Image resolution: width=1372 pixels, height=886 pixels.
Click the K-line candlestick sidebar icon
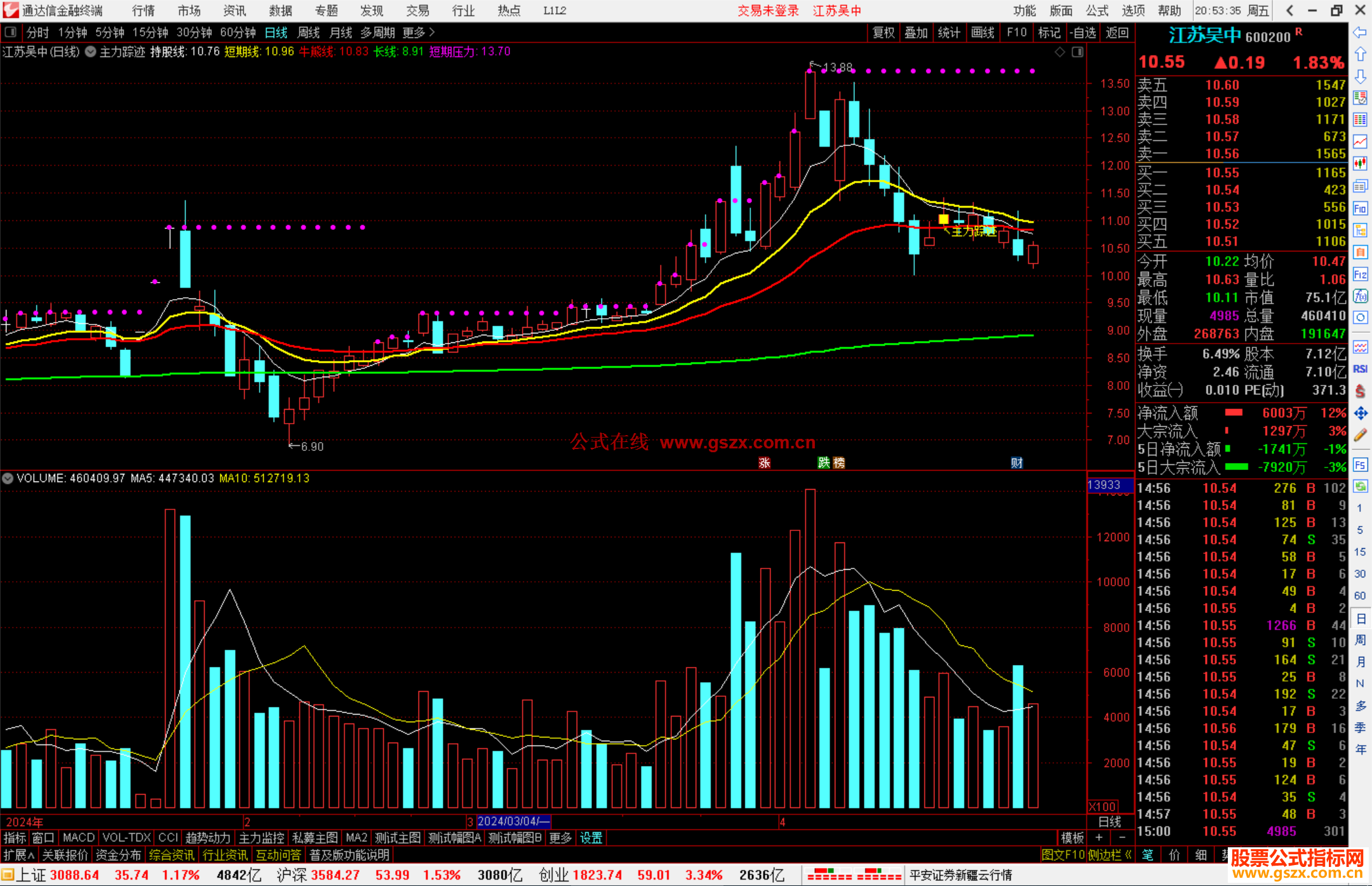(1360, 164)
